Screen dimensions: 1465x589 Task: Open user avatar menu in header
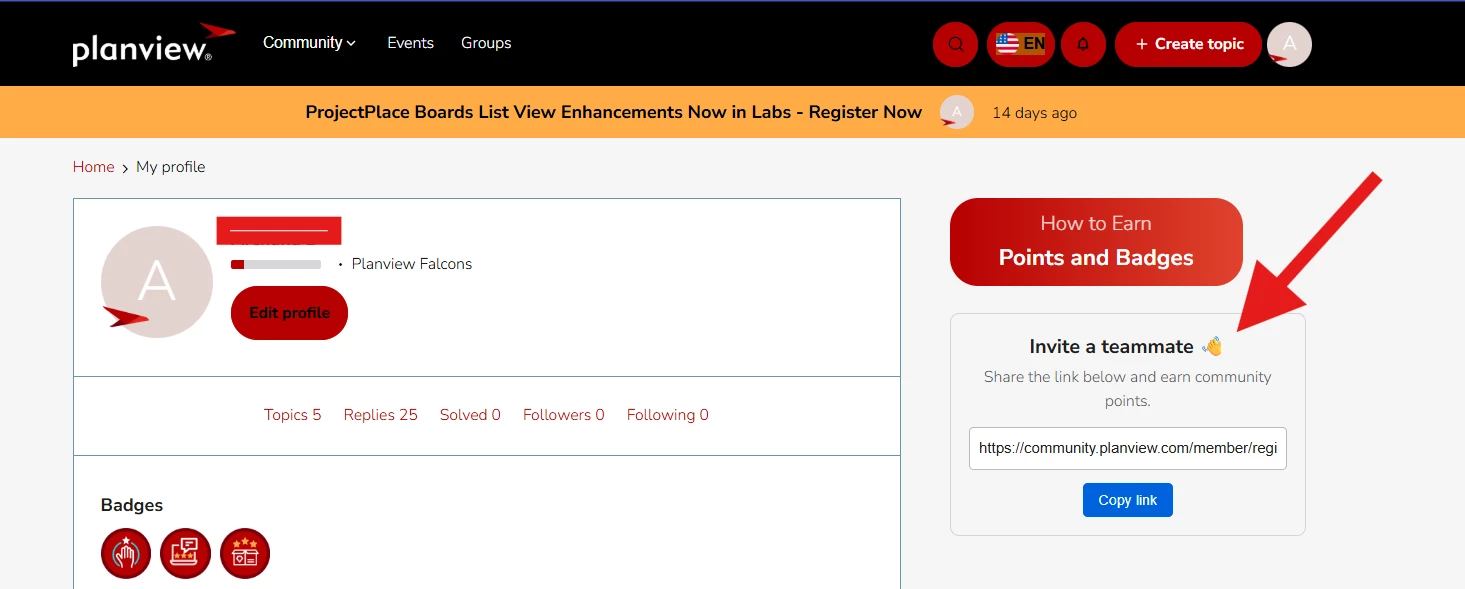click(1289, 44)
